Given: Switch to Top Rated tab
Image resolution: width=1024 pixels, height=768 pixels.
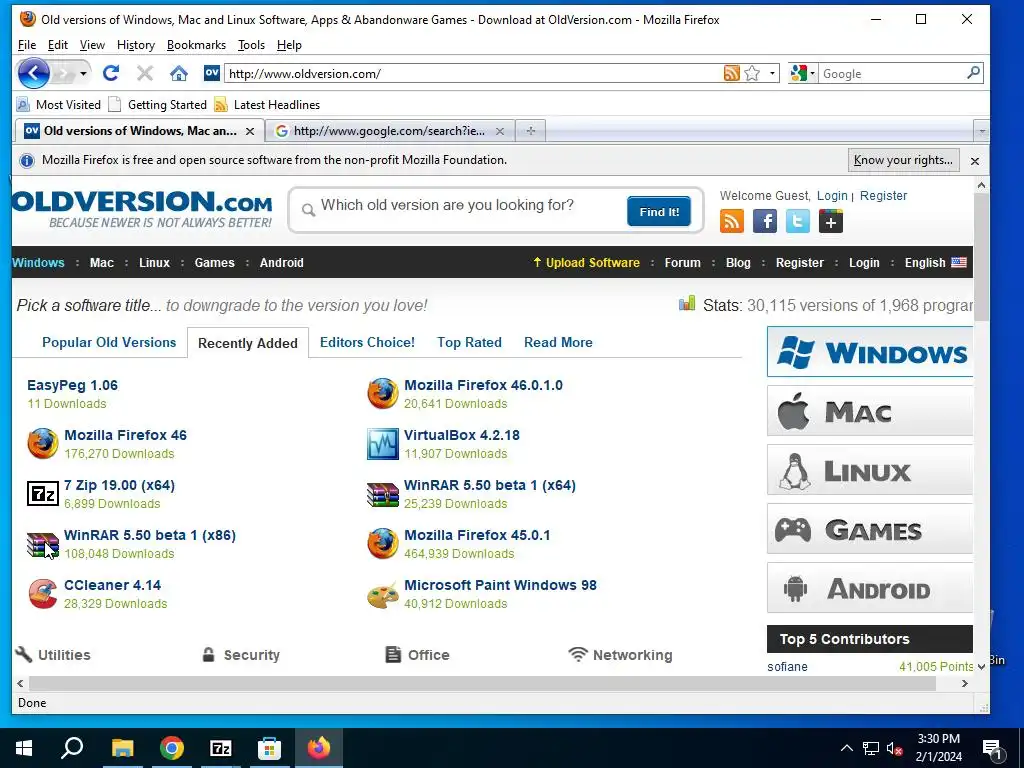Looking at the screenshot, I should coord(470,342).
